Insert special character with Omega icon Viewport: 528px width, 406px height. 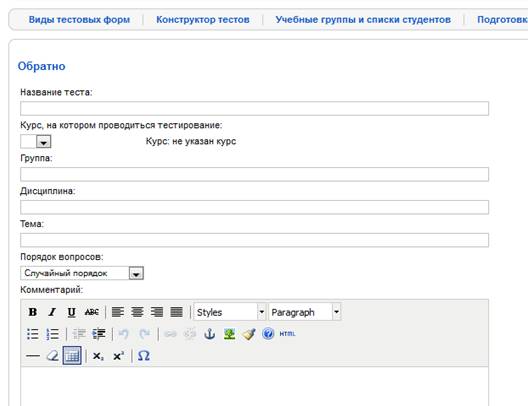tap(143, 356)
